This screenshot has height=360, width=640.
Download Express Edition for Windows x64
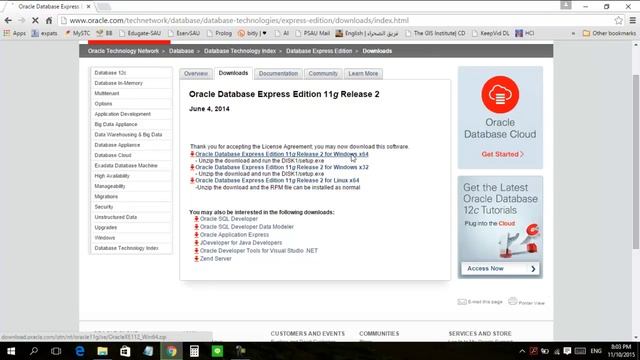click(282, 154)
